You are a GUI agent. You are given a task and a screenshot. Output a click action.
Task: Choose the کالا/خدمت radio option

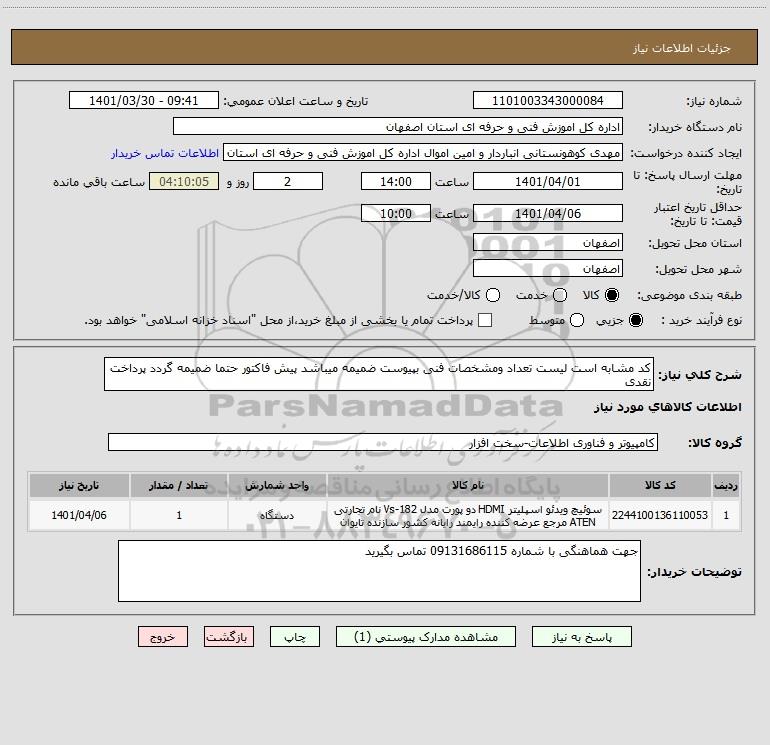pyautogui.click(x=493, y=295)
